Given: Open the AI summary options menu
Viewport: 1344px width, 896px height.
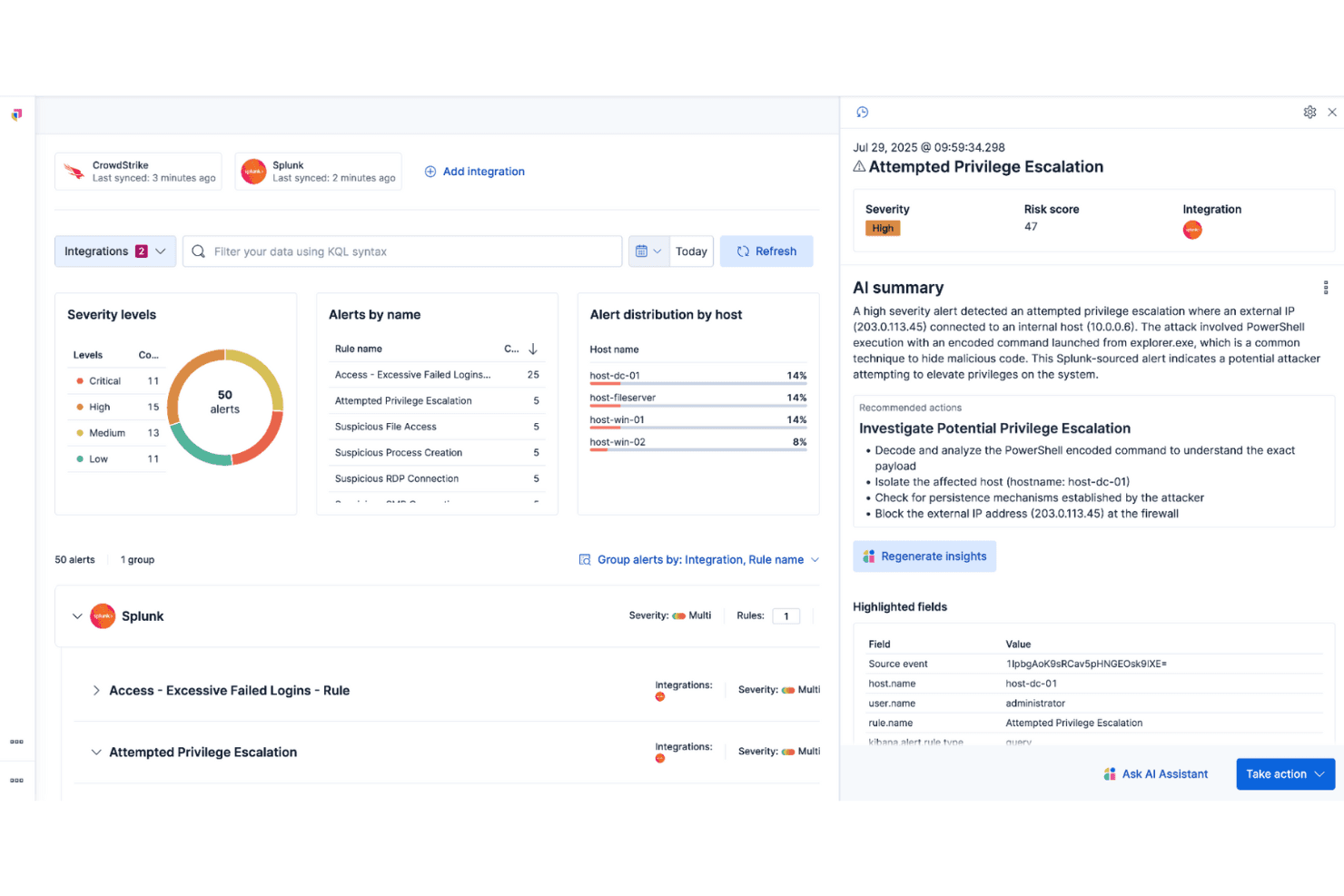Looking at the screenshot, I should [1326, 288].
